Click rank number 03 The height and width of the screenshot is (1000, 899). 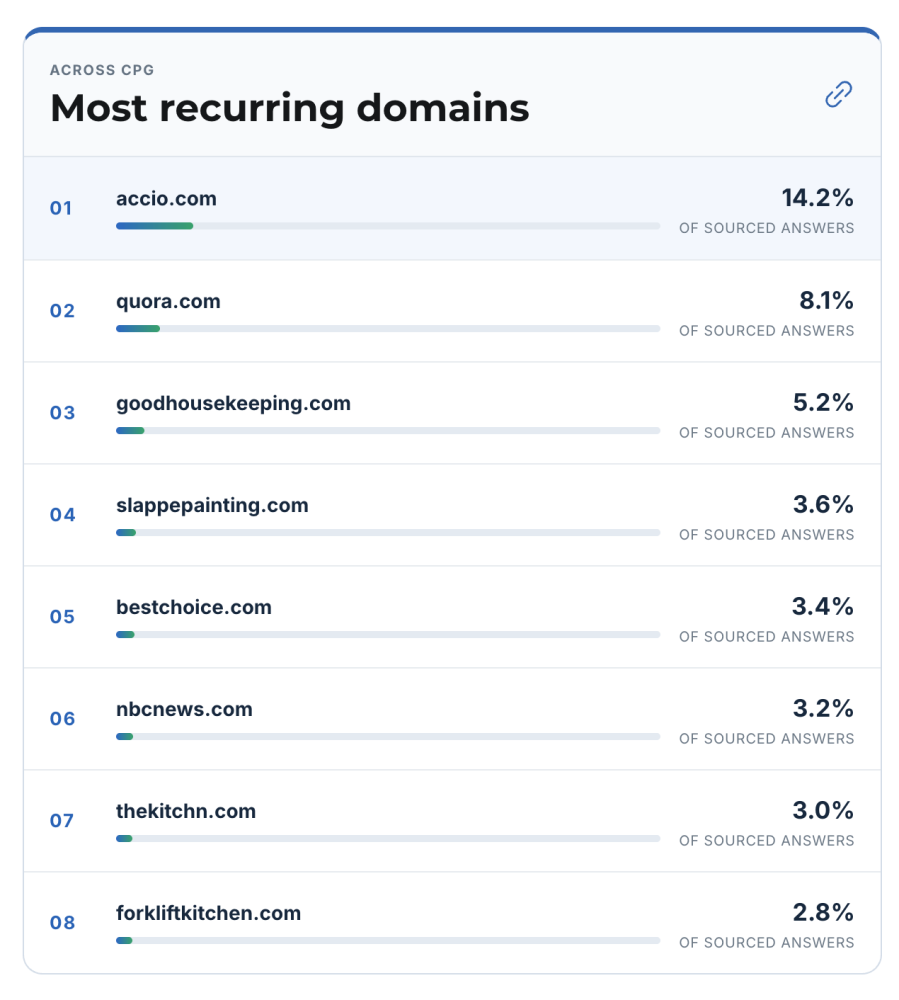[x=62, y=413]
